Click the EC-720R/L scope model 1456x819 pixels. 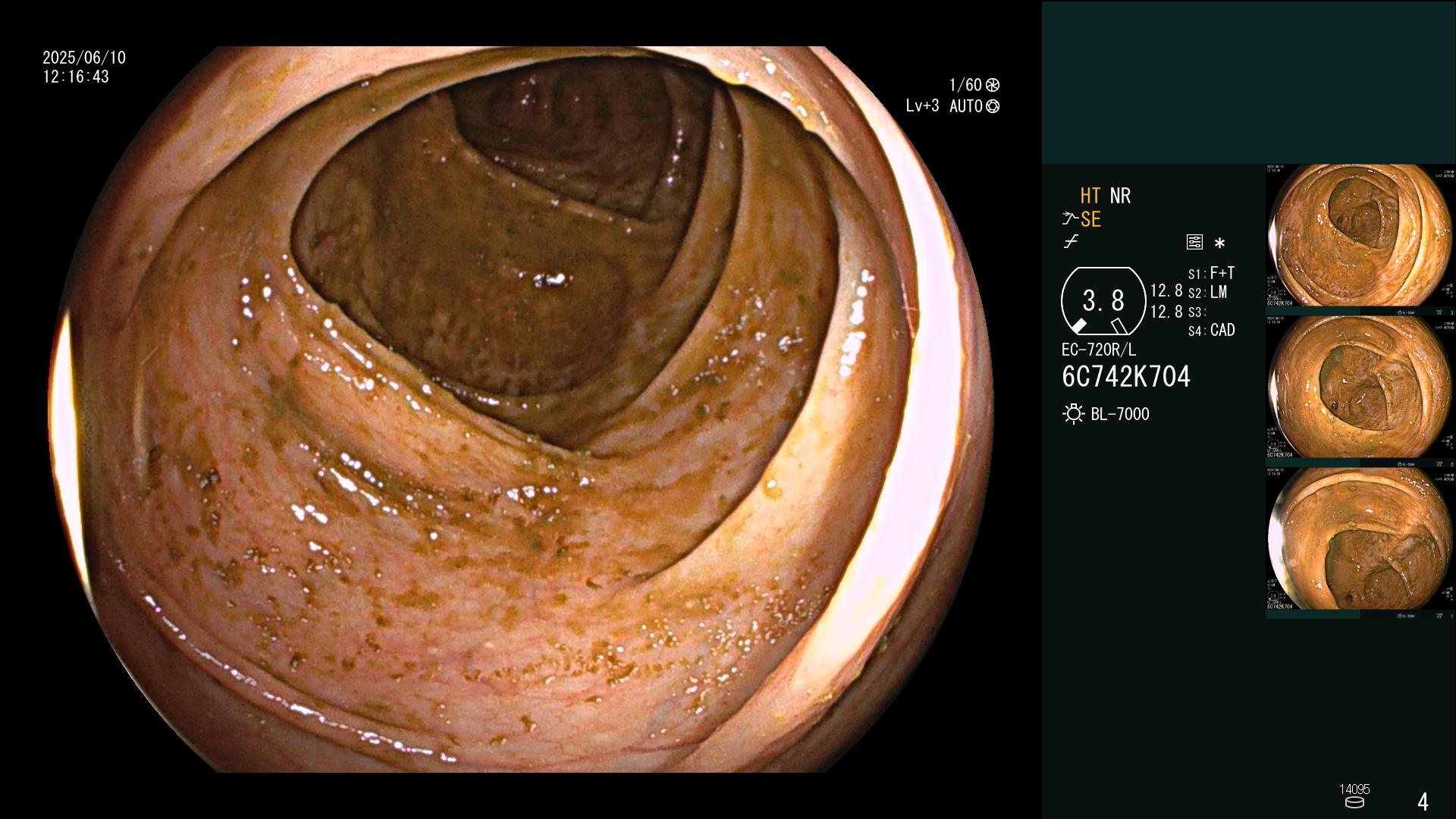tap(1099, 350)
